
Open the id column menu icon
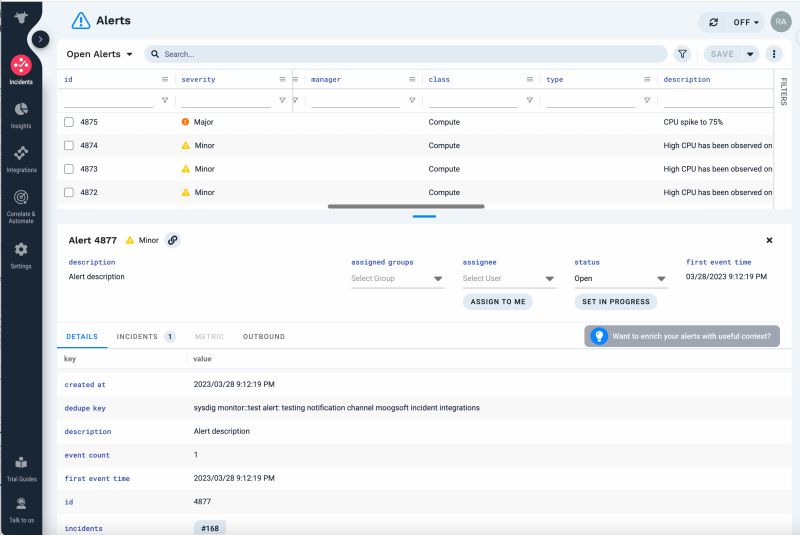point(165,80)
